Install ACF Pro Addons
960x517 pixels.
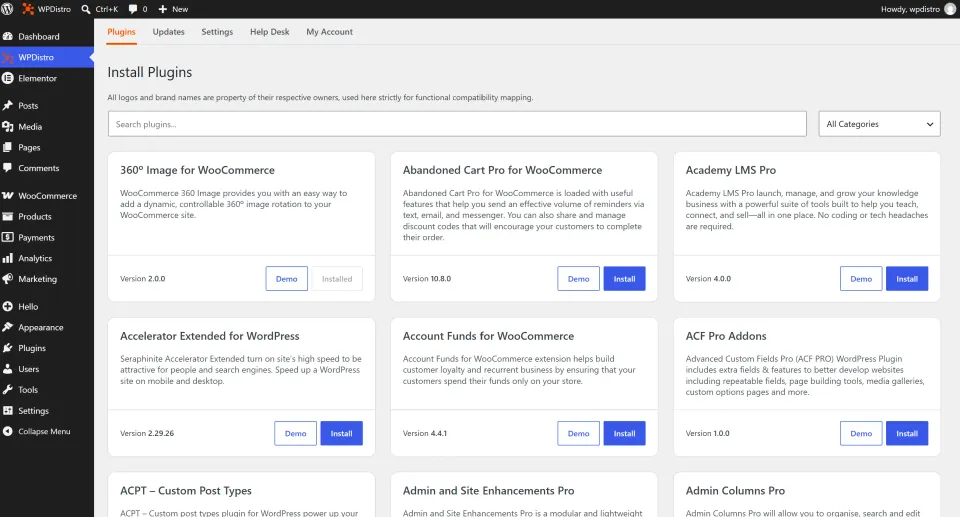[x=907, y=433]
